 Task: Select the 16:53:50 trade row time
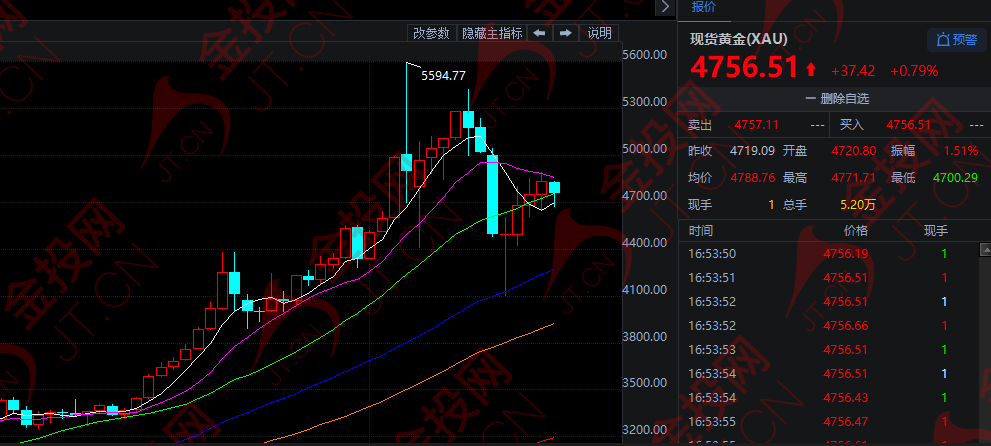[x=712, y=254]
